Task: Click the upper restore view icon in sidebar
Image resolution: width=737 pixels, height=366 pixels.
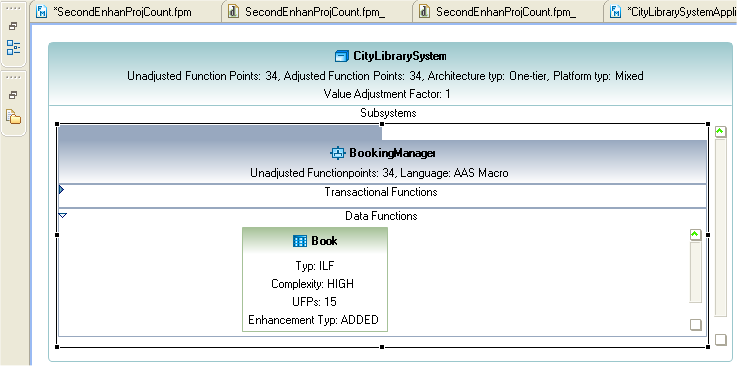Action: pyautogui.click(x=13, y=26)
